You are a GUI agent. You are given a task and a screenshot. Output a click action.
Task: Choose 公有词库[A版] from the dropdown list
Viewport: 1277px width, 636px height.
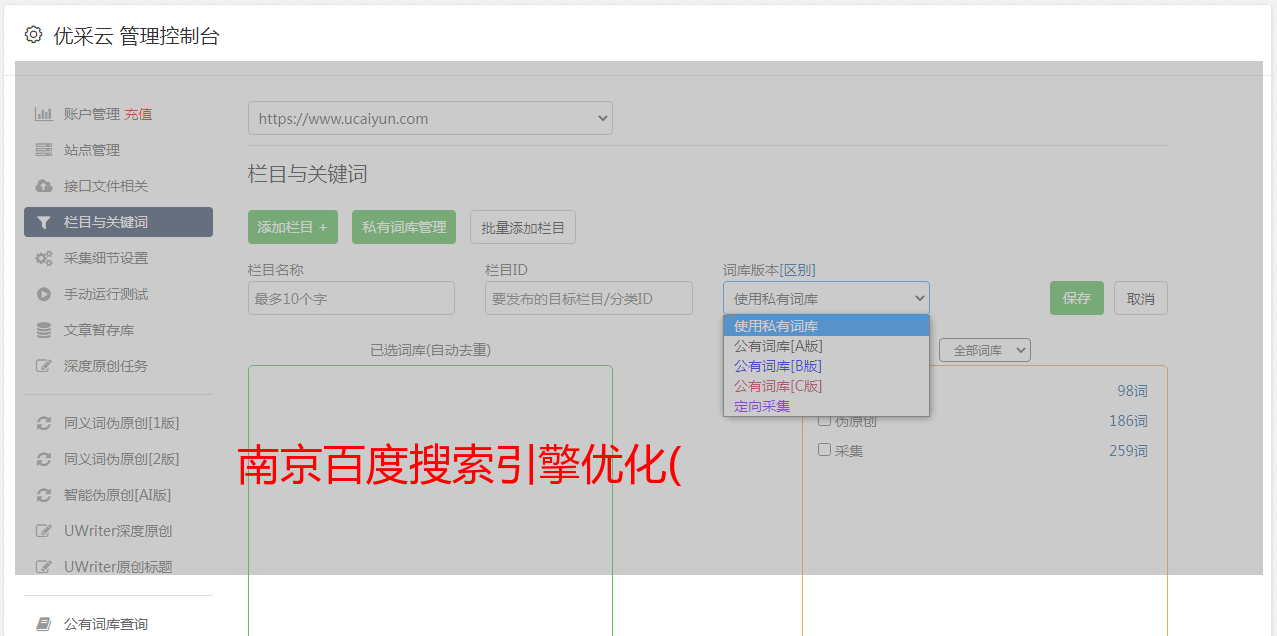778,346
